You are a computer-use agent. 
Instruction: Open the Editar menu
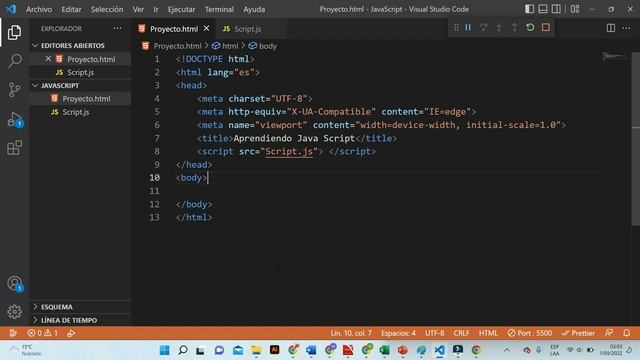[x=71, y=9]
